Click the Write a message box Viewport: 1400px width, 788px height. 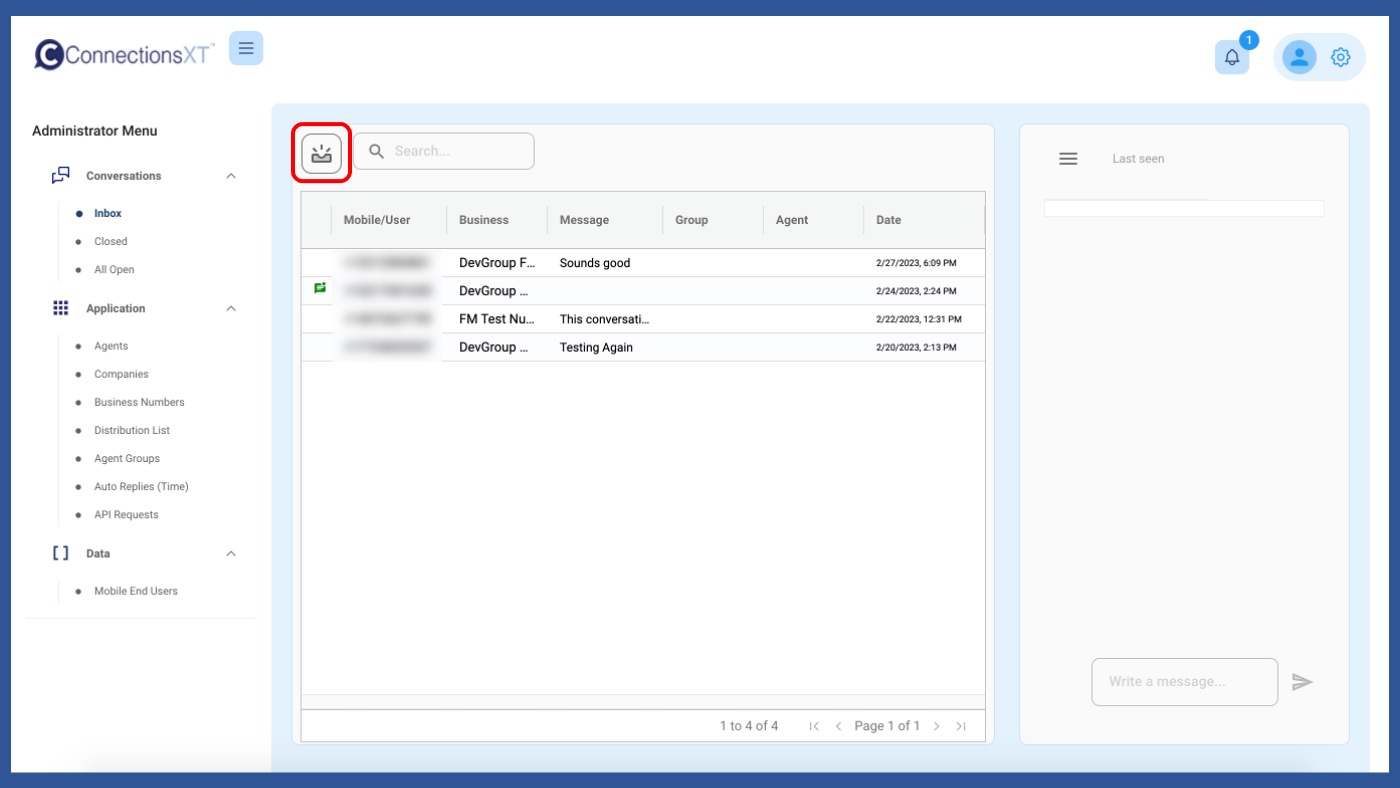click(x=1184, y=682)
